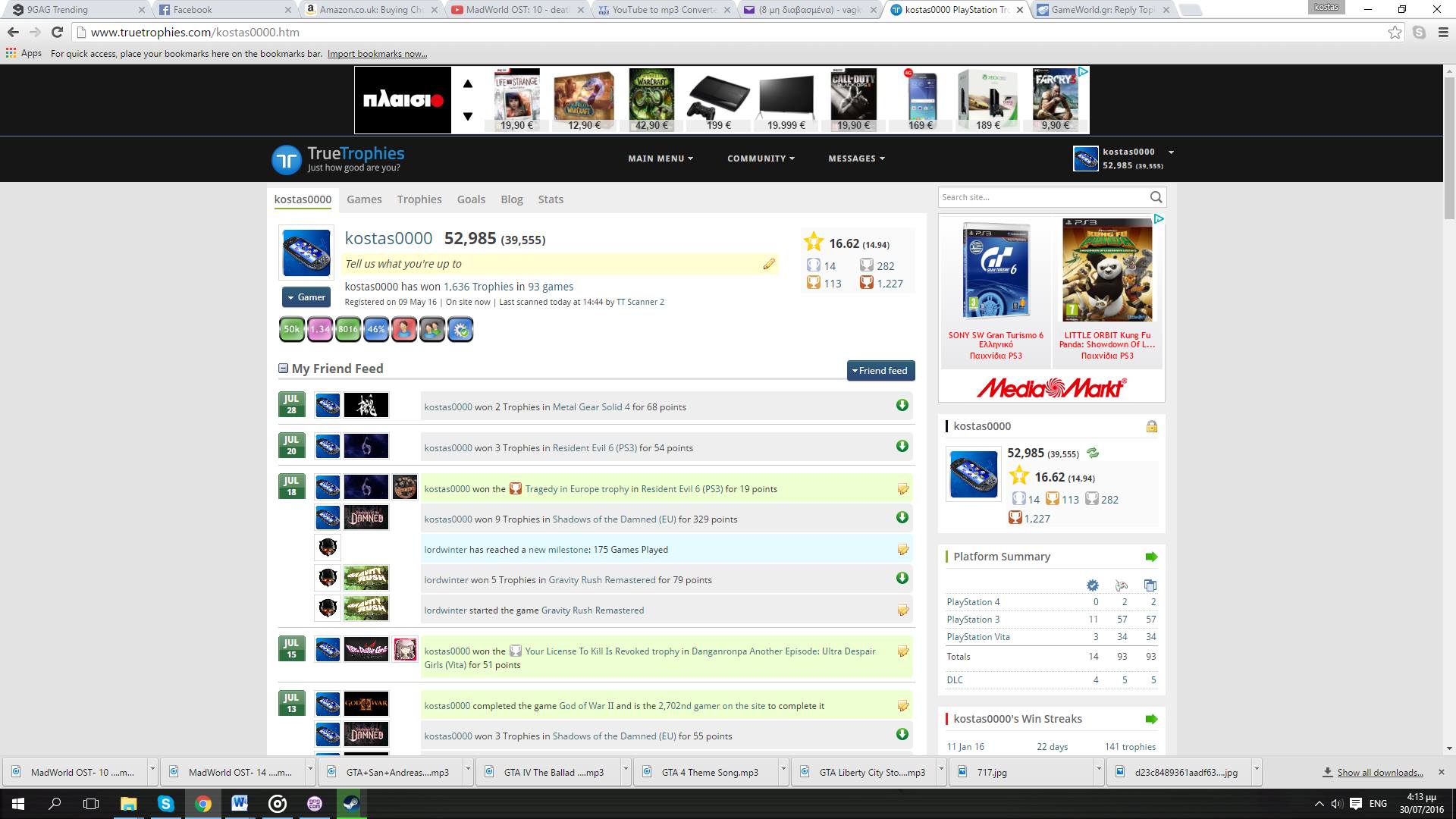The image size is (1456, 819).
Task: Click the pencil edit icon in status box
Action: coord(769,264)
